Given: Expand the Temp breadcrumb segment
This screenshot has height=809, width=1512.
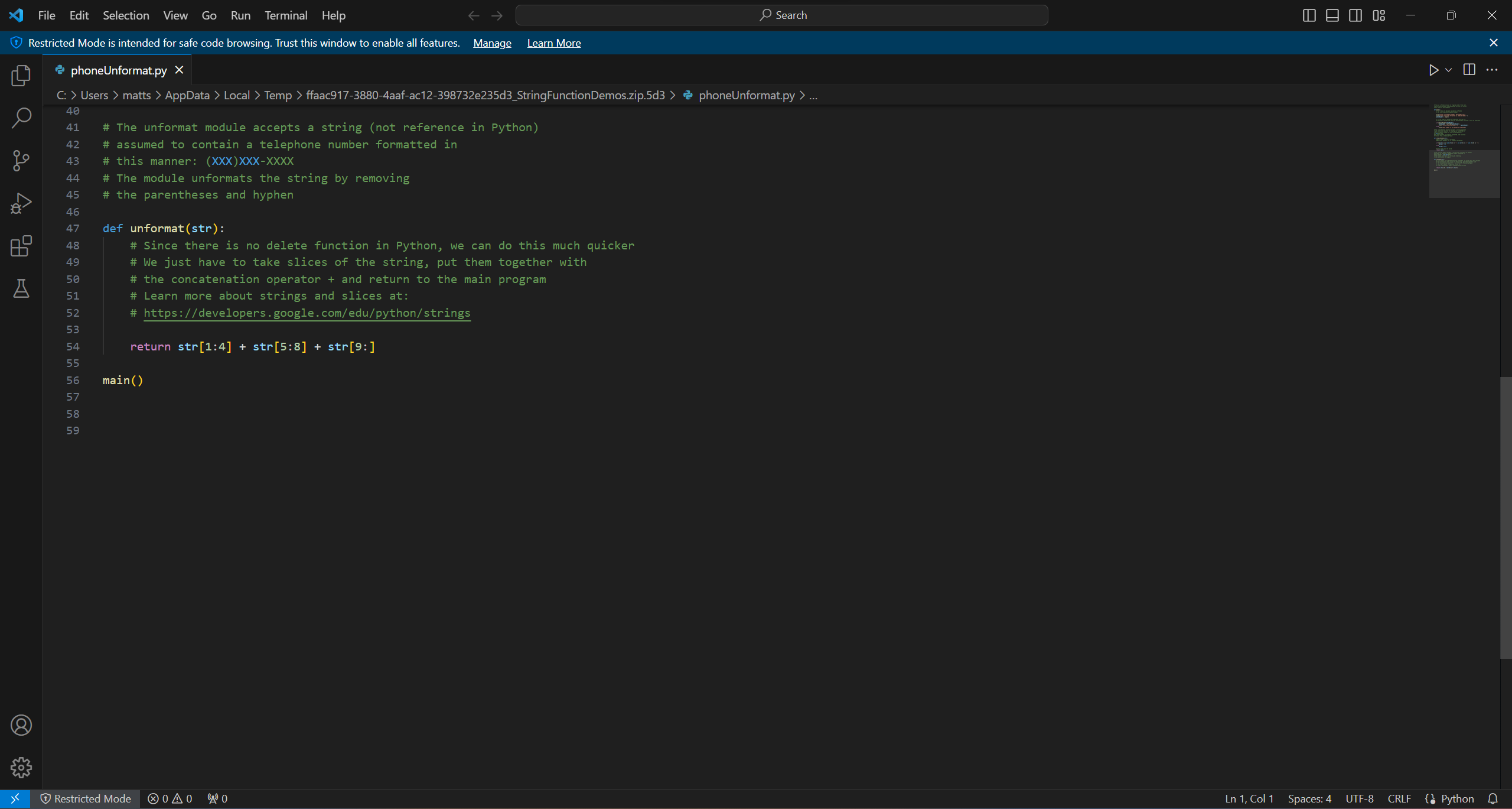Looking at the screenshot, I should [278, 95].
